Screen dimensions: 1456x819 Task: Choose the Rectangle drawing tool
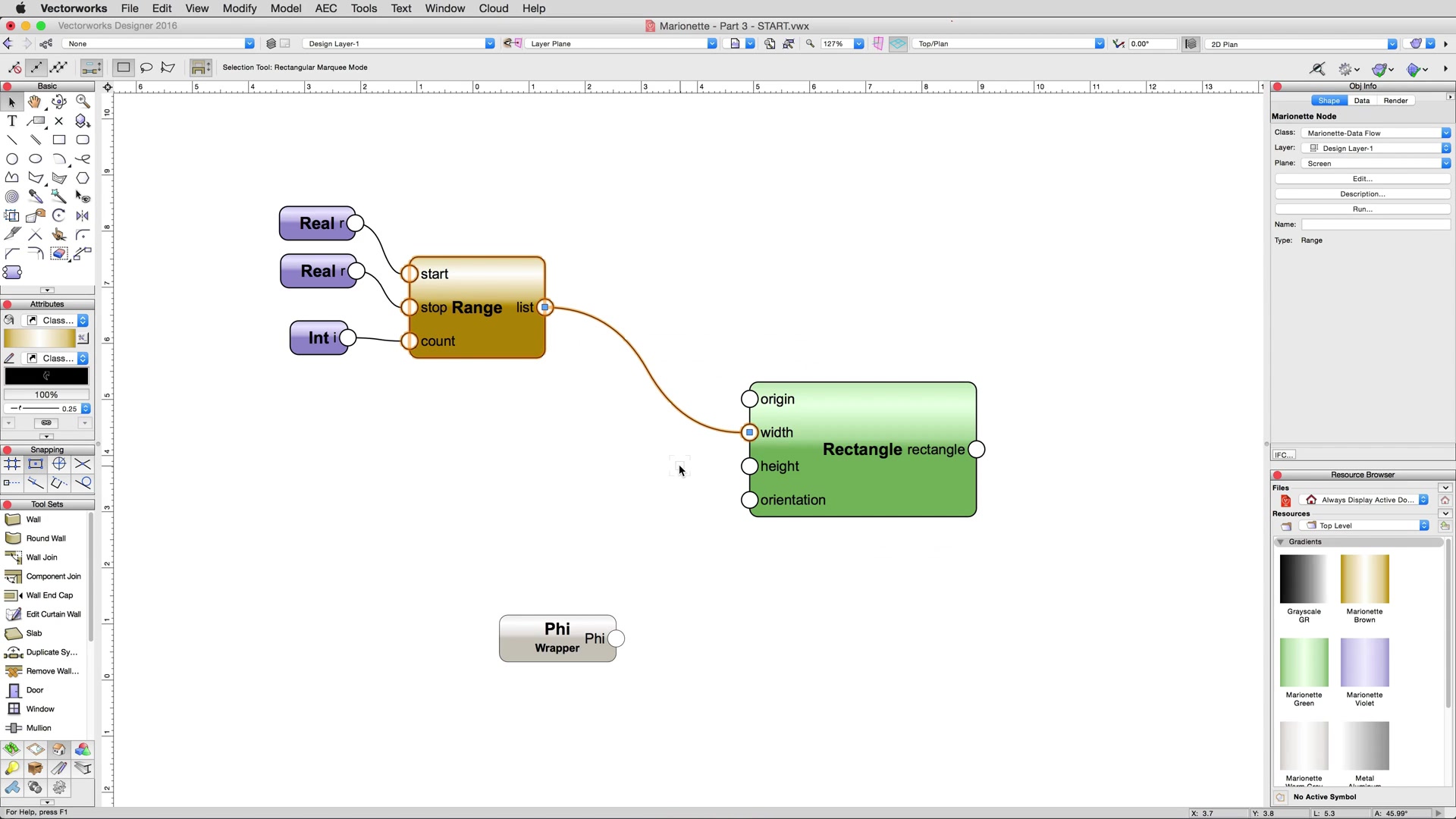point(59,140)
